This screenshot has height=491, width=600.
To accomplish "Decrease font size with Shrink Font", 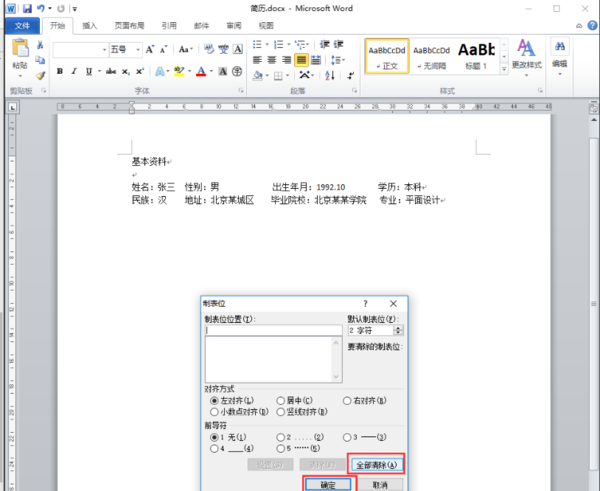I will pyautogui.click(x=163, y=49).
